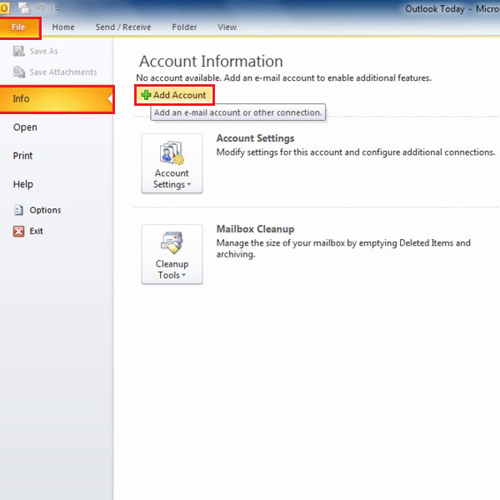Click 'Modify settings for this account' description
The width and height of the screenshot is (500, 500).
point(356,152)
